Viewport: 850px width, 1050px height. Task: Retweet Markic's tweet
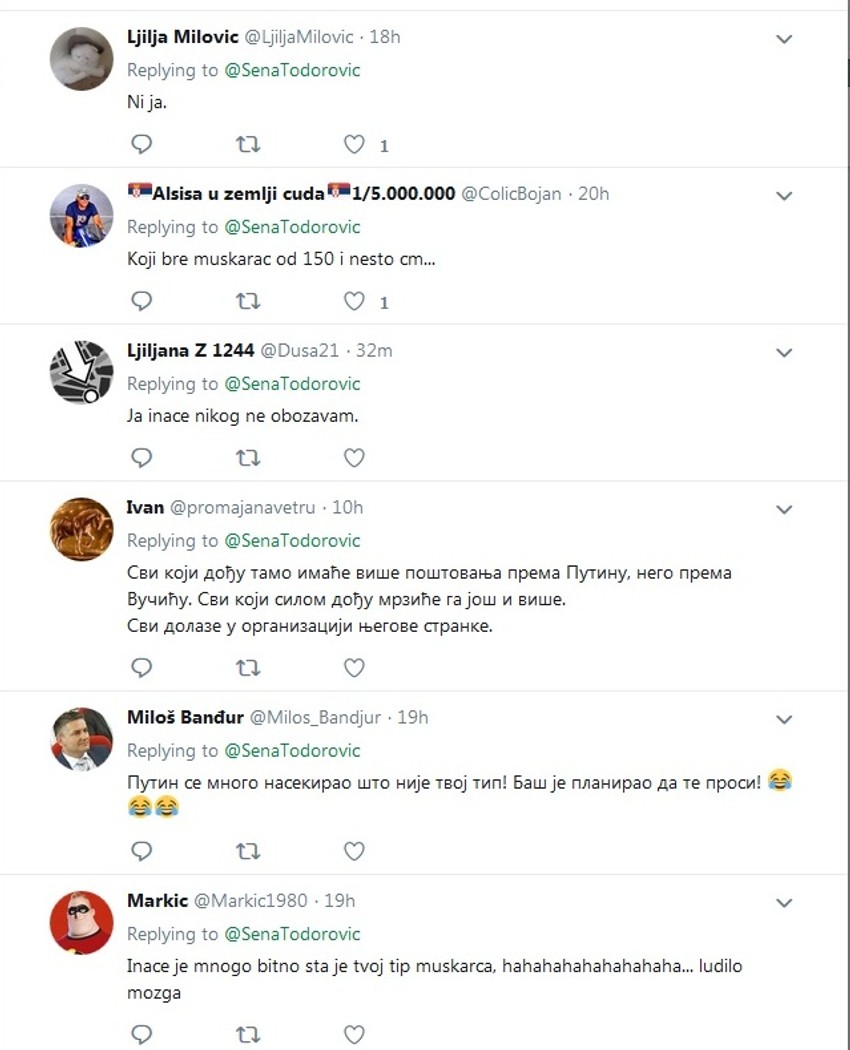pyautogui.click(x=248, y=1034)
